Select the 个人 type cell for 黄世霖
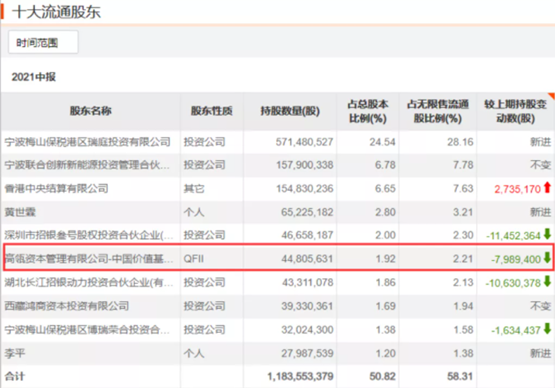The height and width of the screenshot is (388, 555). [x=194, y=212]
